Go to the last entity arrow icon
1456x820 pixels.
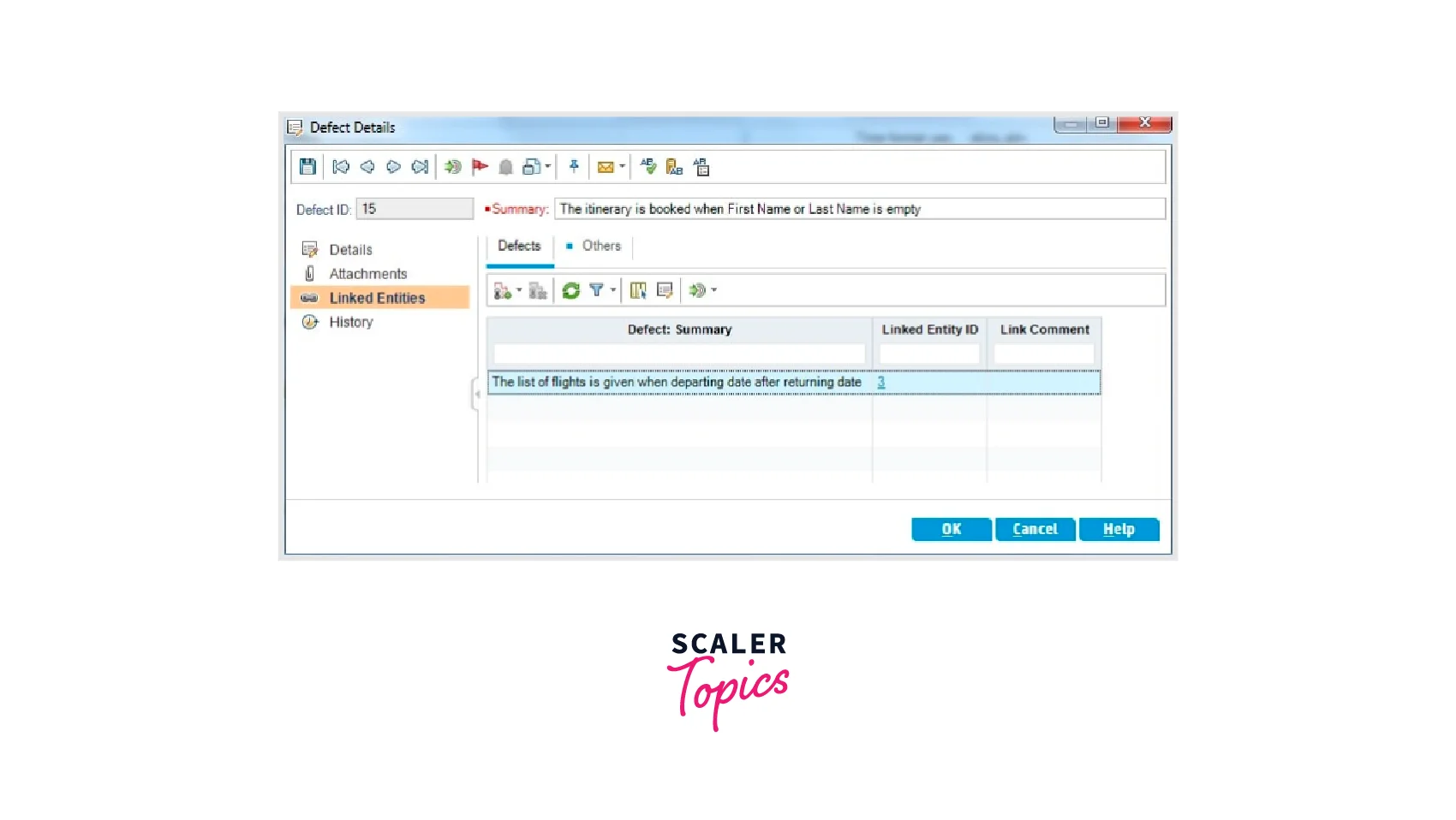point(420,167)
